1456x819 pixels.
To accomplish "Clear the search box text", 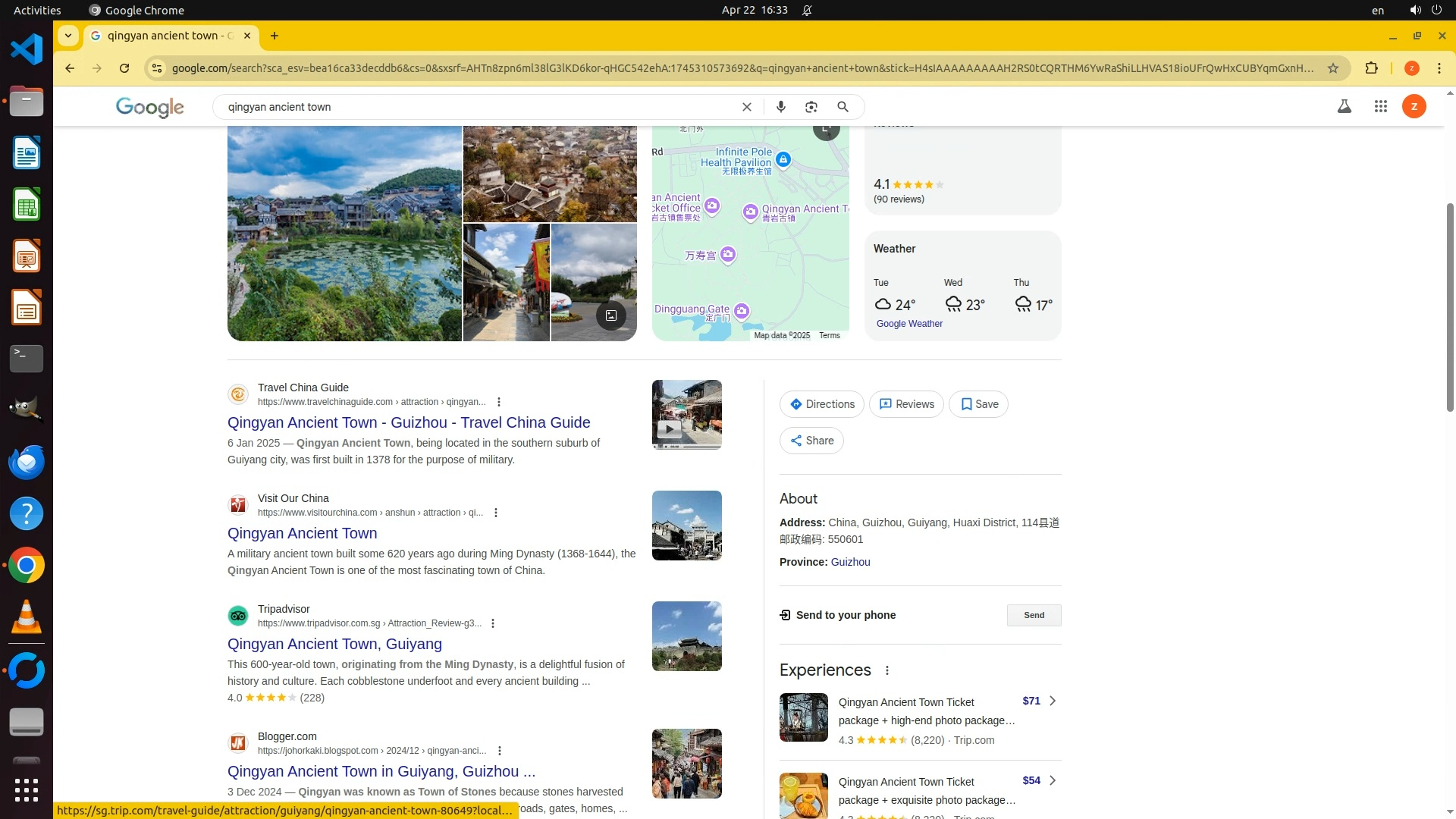I will point(746,107).
